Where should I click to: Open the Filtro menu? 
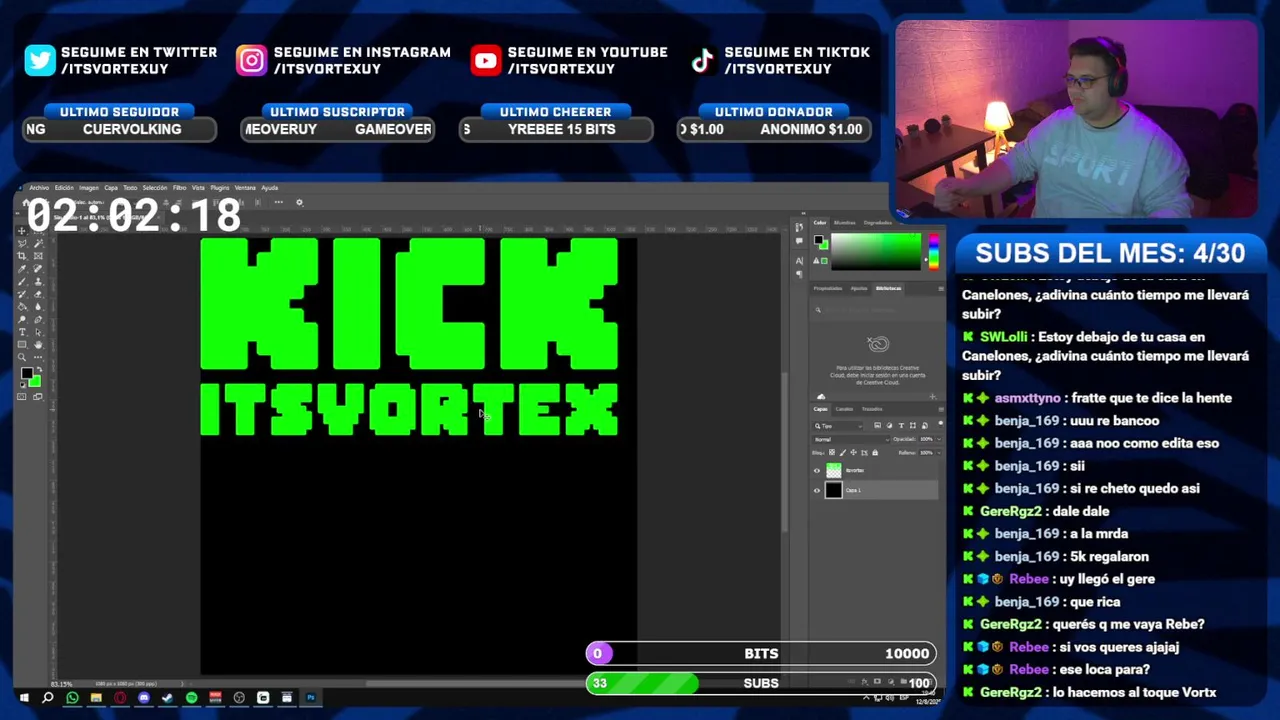tap(179, 187)
